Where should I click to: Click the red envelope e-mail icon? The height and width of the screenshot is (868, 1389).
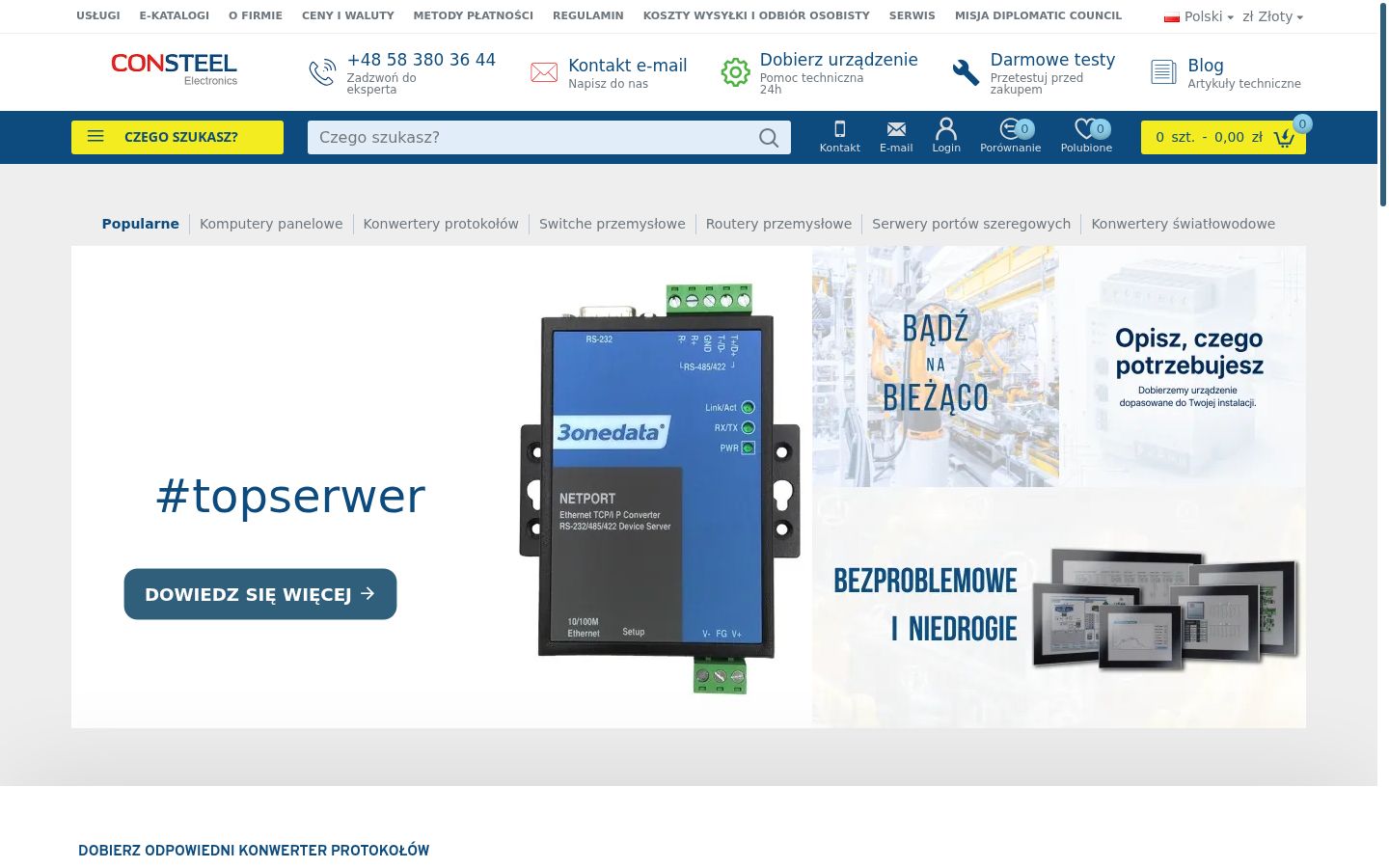point(544,72)
